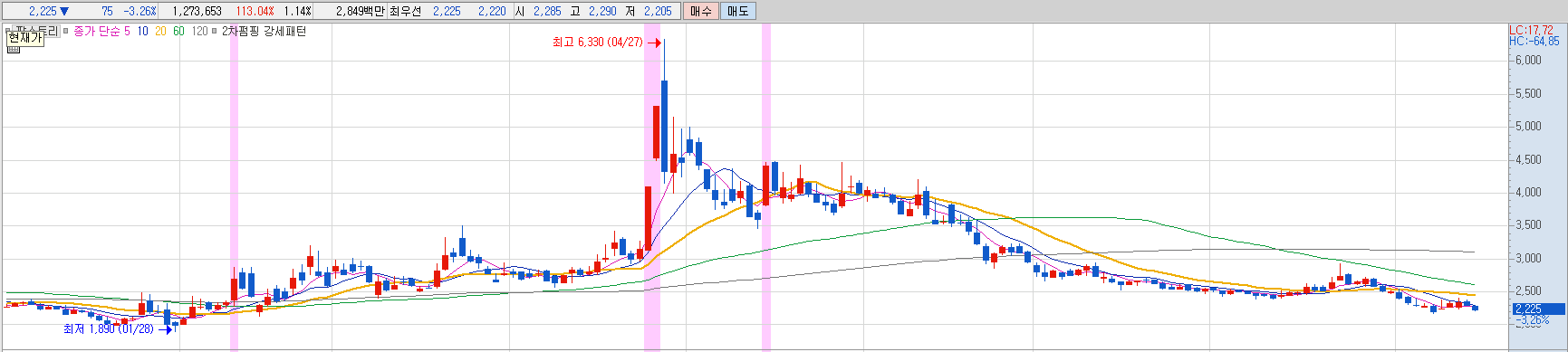Click the 6,000 price axis label
Viewport: 1568px width, 352px height.
pyautogui.click(x=1528, y=61)
